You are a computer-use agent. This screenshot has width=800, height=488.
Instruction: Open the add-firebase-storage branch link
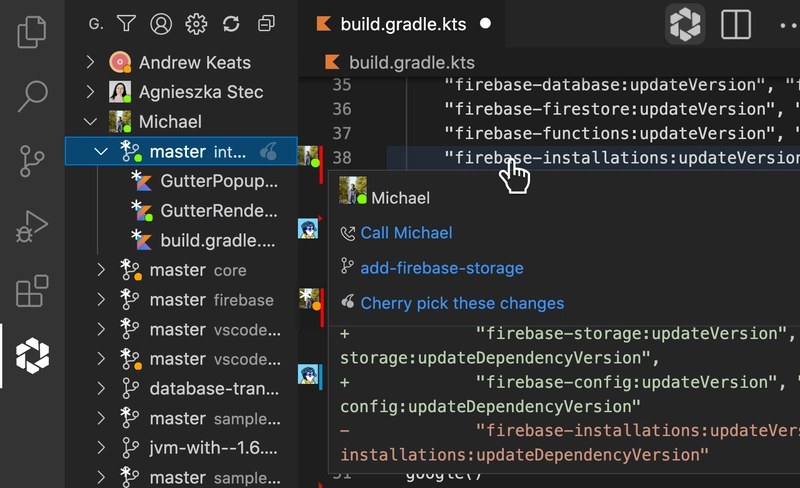[x=441, y=268]
